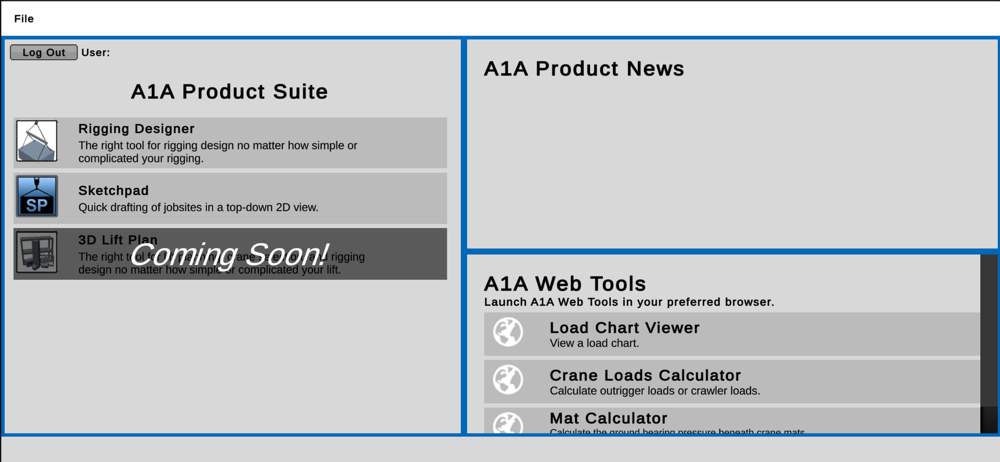Click the A1A Web Tools heading

pyautogui.click(x=565, y=283)
